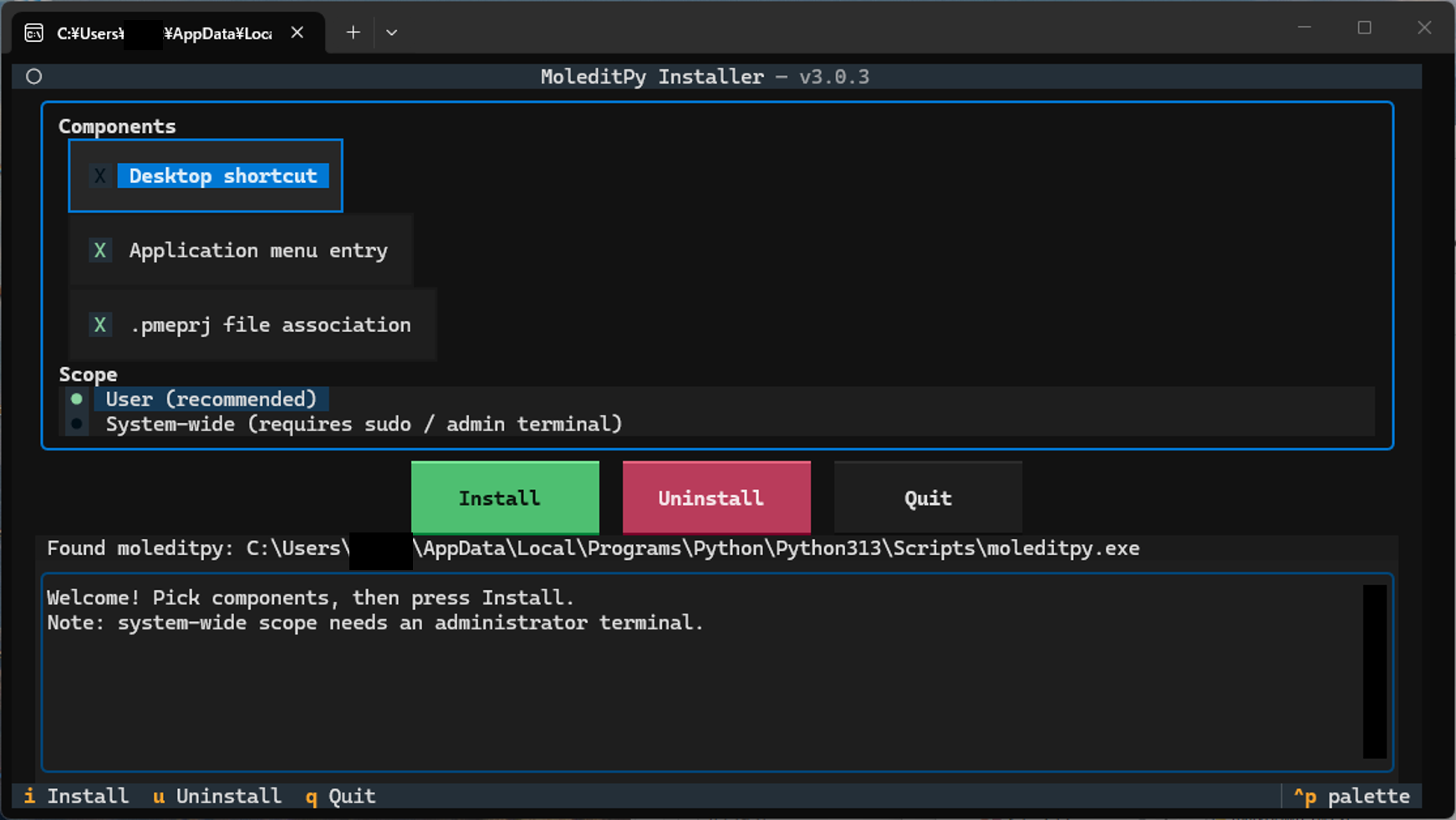Click the red Uninstall button
1456x820 pixels.
[x=716, y=497]
